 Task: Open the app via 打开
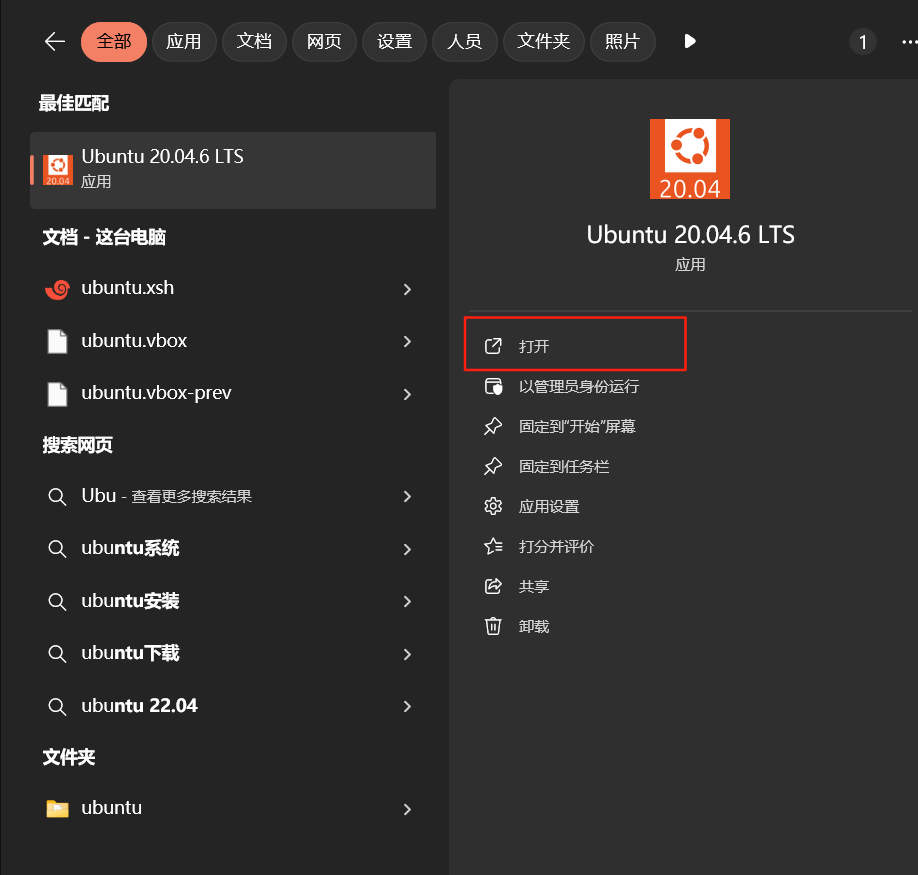click(575, 346)
